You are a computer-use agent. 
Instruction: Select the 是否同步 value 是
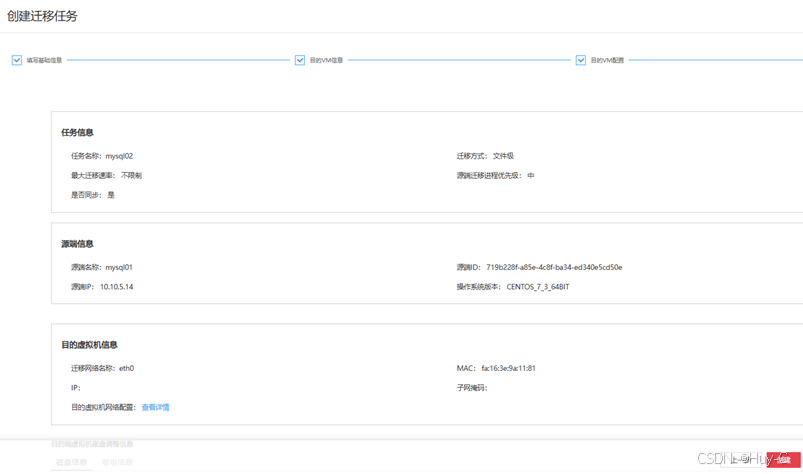point(111,195)
